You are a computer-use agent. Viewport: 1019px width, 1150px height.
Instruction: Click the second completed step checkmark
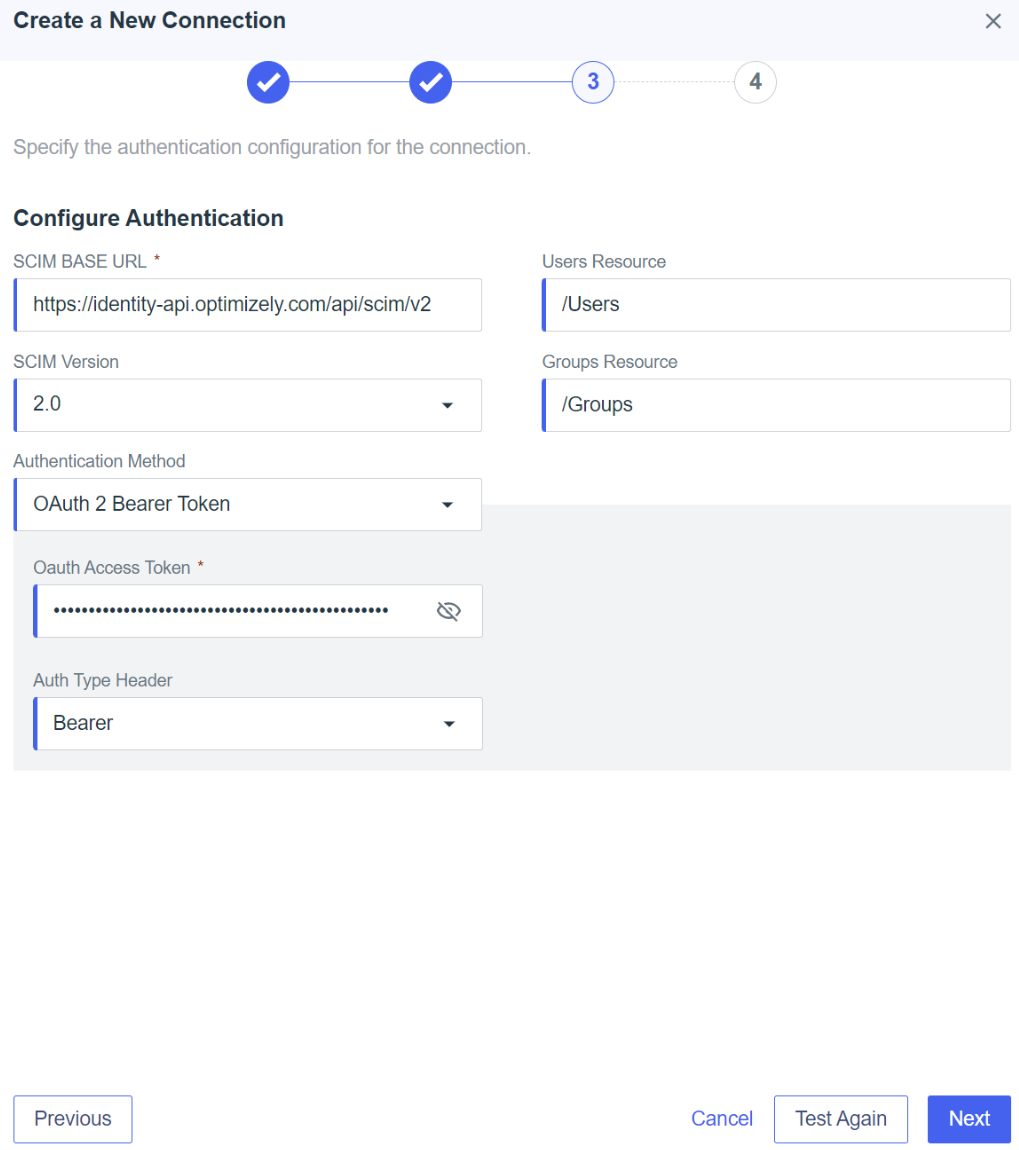pyautogui.click(x=431, y=82)
